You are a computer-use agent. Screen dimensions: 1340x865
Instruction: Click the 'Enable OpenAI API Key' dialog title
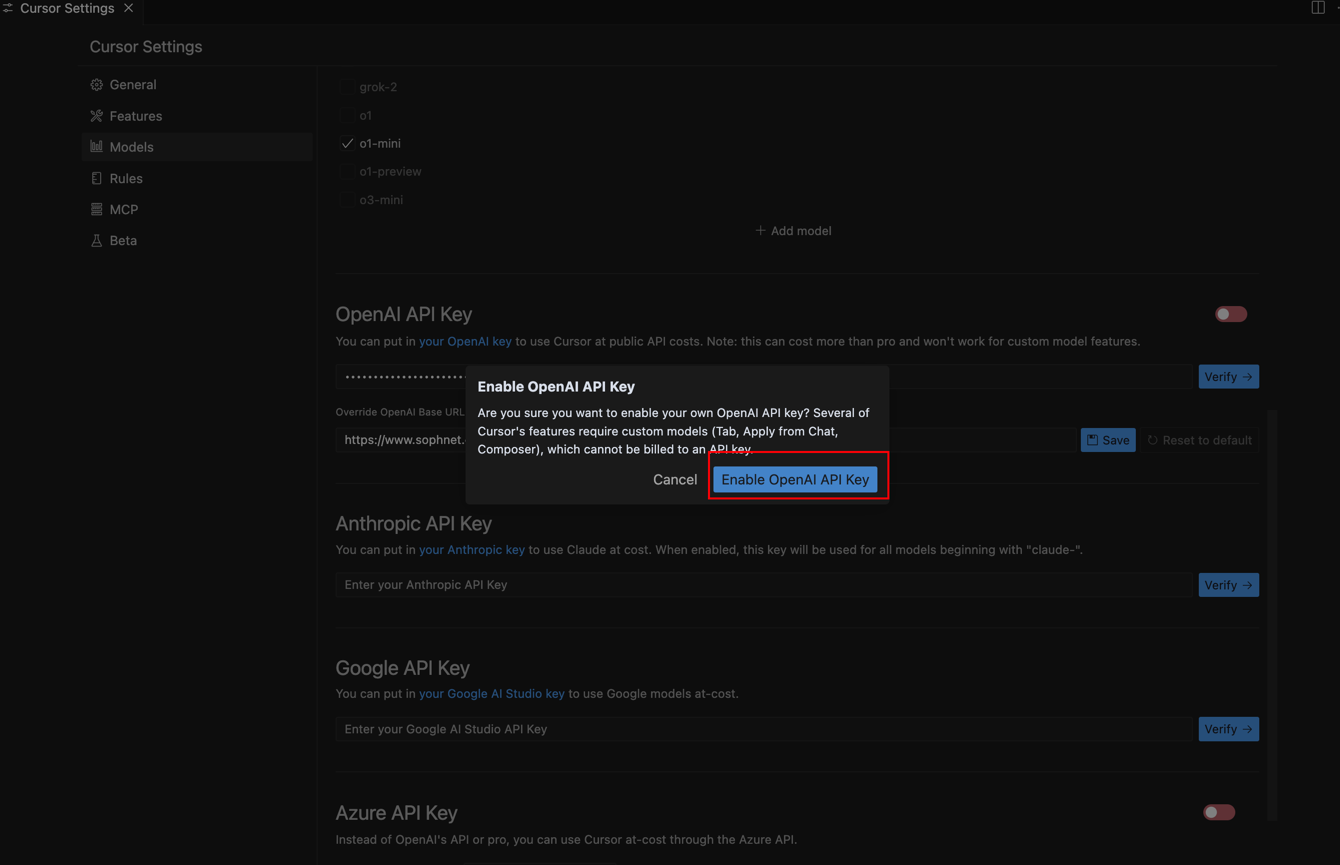[556, 386]
